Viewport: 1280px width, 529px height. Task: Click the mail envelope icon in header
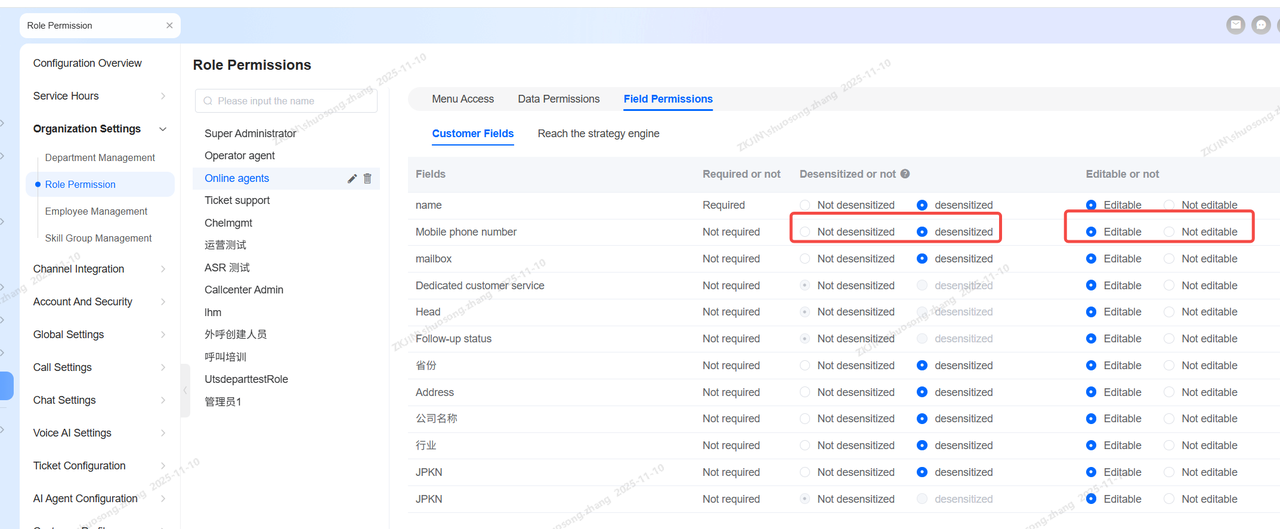click(1236, 25)
